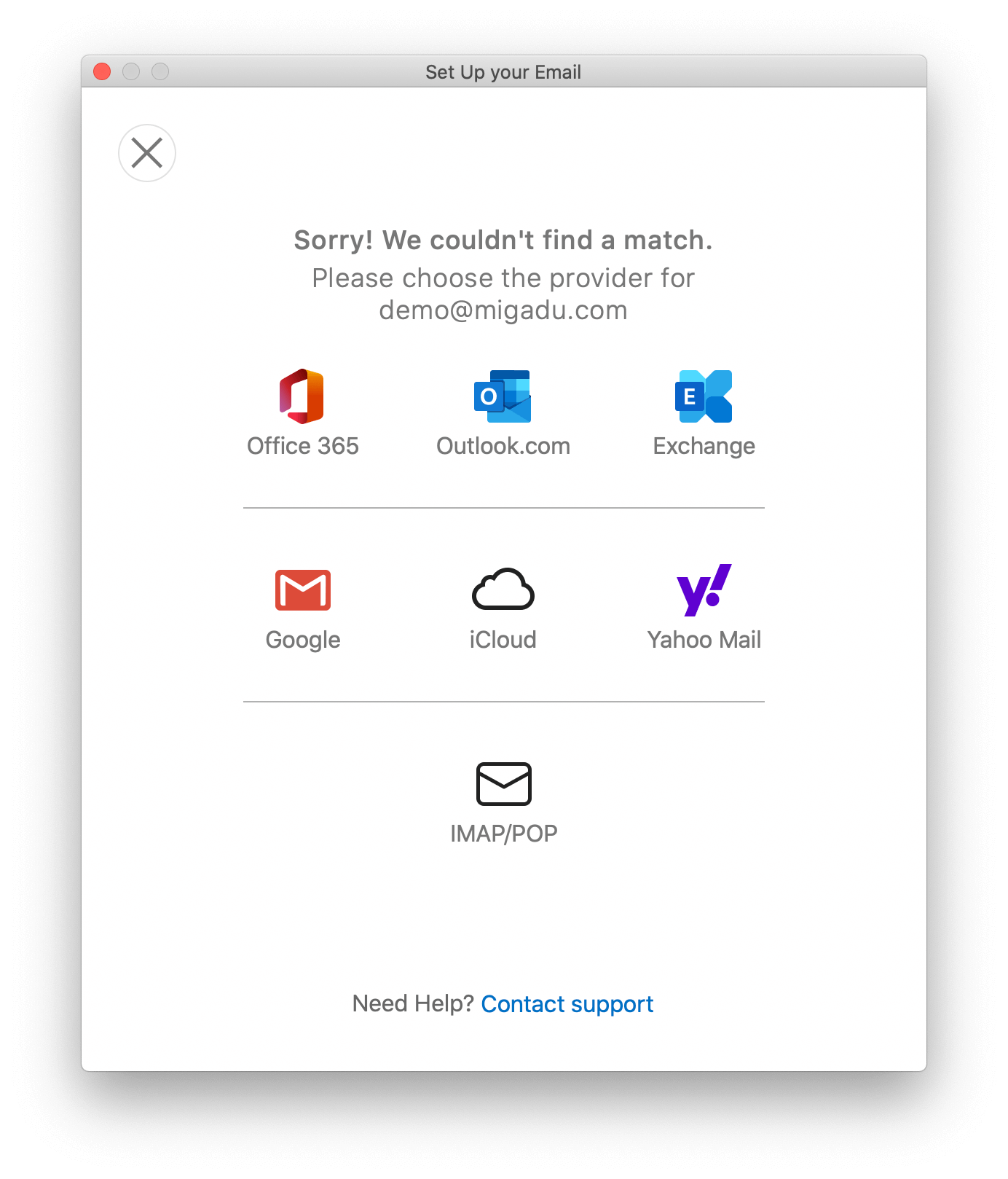The width and height of the screenshot is (1008, 1179).
Task: Click the demo@migadu.com address text
Action: [x=503, y=310]
